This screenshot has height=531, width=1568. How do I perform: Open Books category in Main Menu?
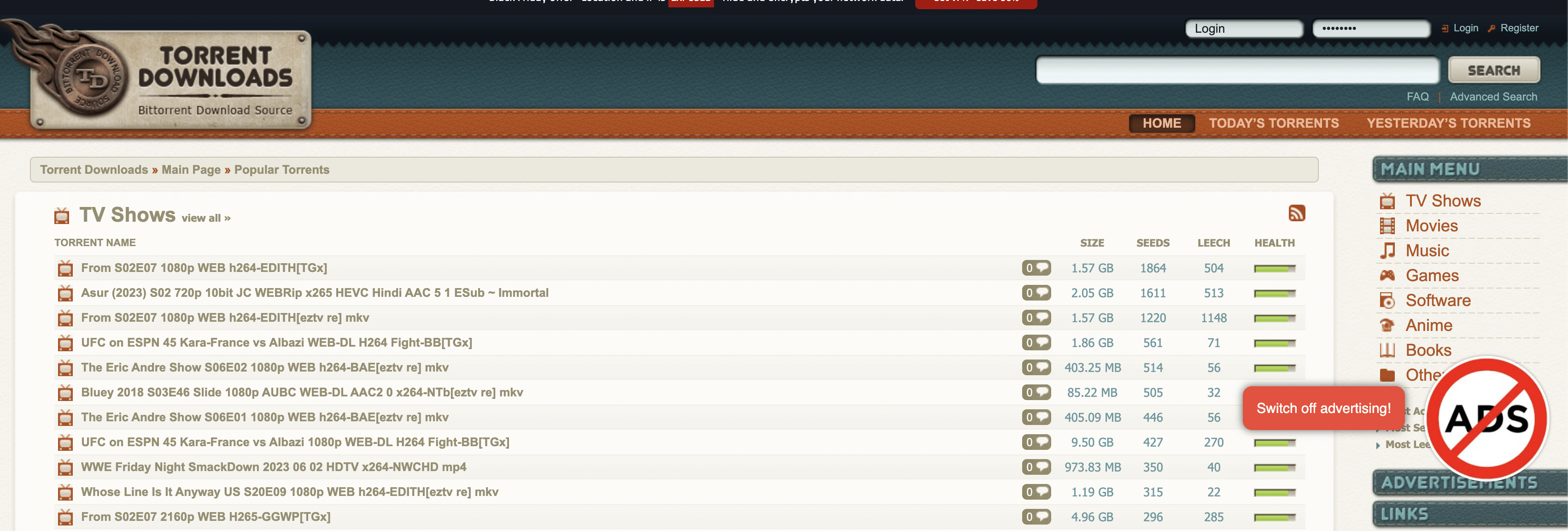(x=1428, y=350)
